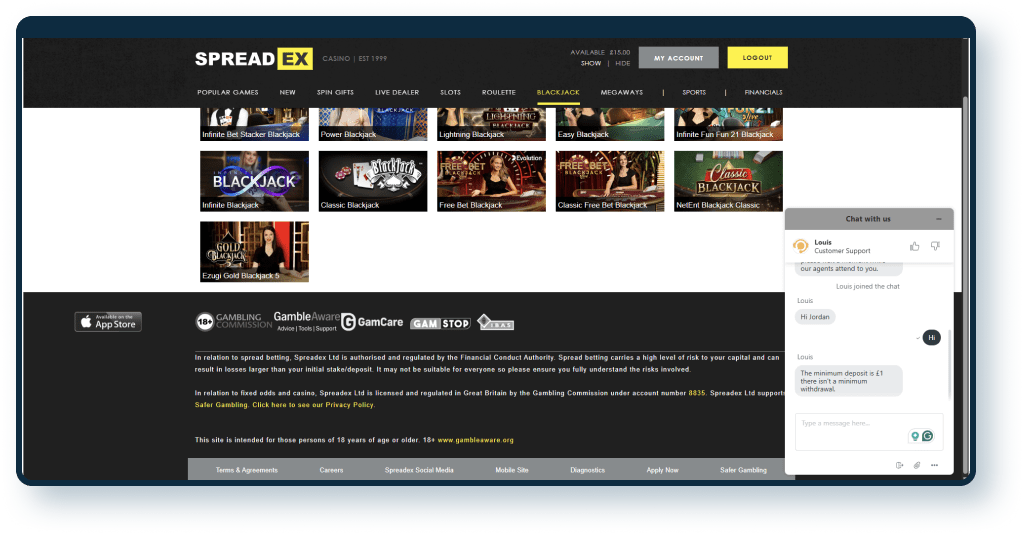Rate the chat with thumbs up

pyautogui.click(x=914, y=246)
